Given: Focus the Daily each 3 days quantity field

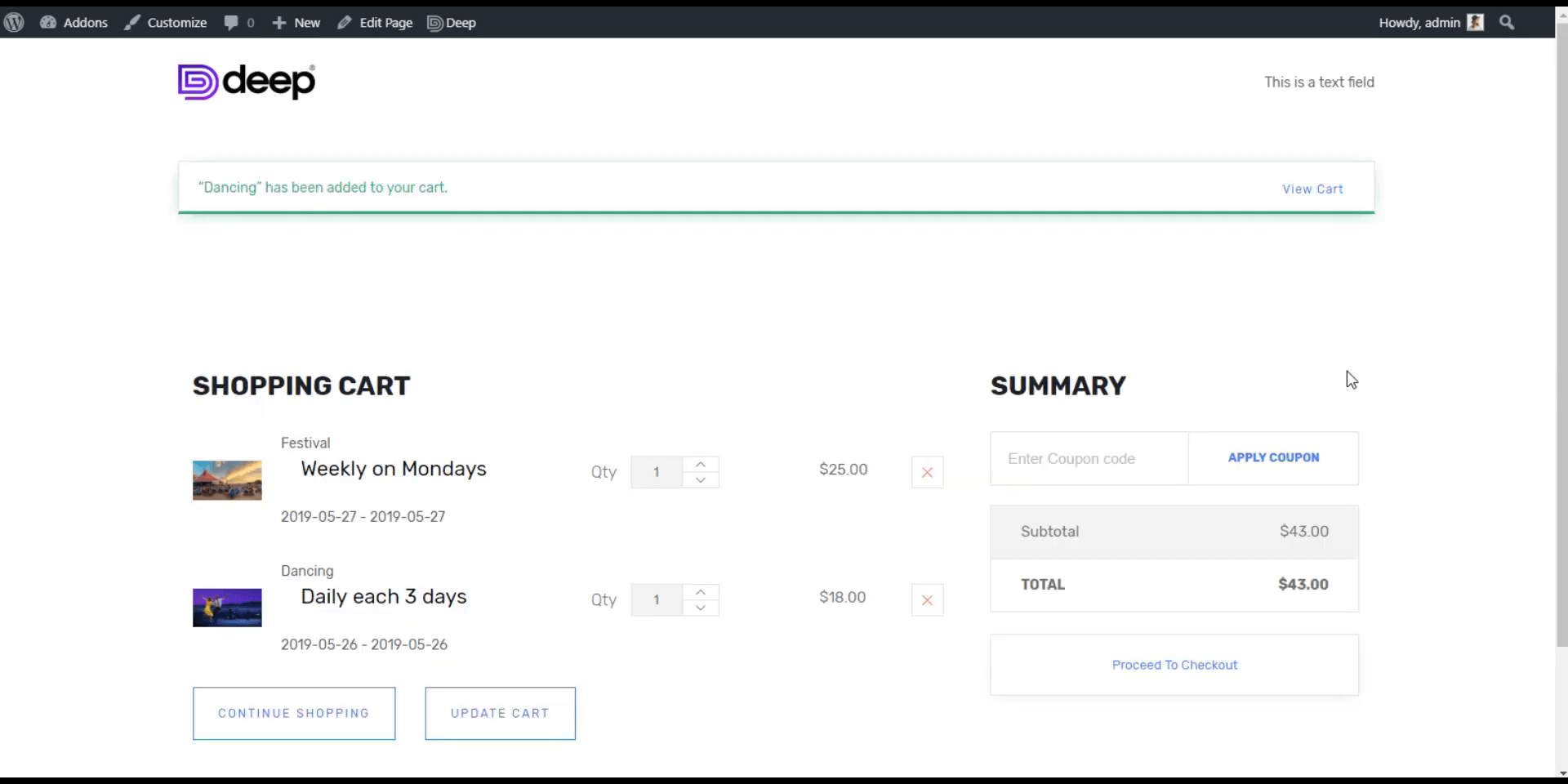Looking at the screenshot, I should coord(657,599).
